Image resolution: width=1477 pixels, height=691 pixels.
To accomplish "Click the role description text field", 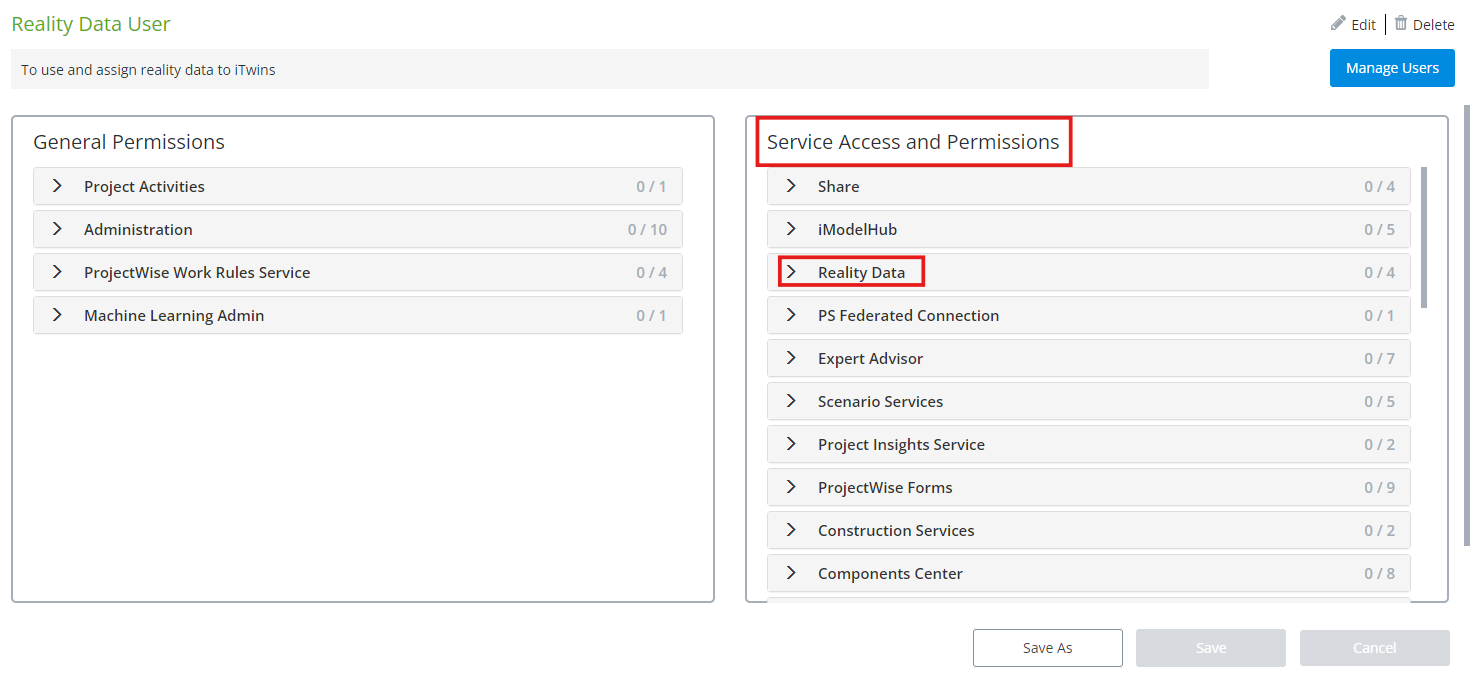I will click(x=609, y=70).
